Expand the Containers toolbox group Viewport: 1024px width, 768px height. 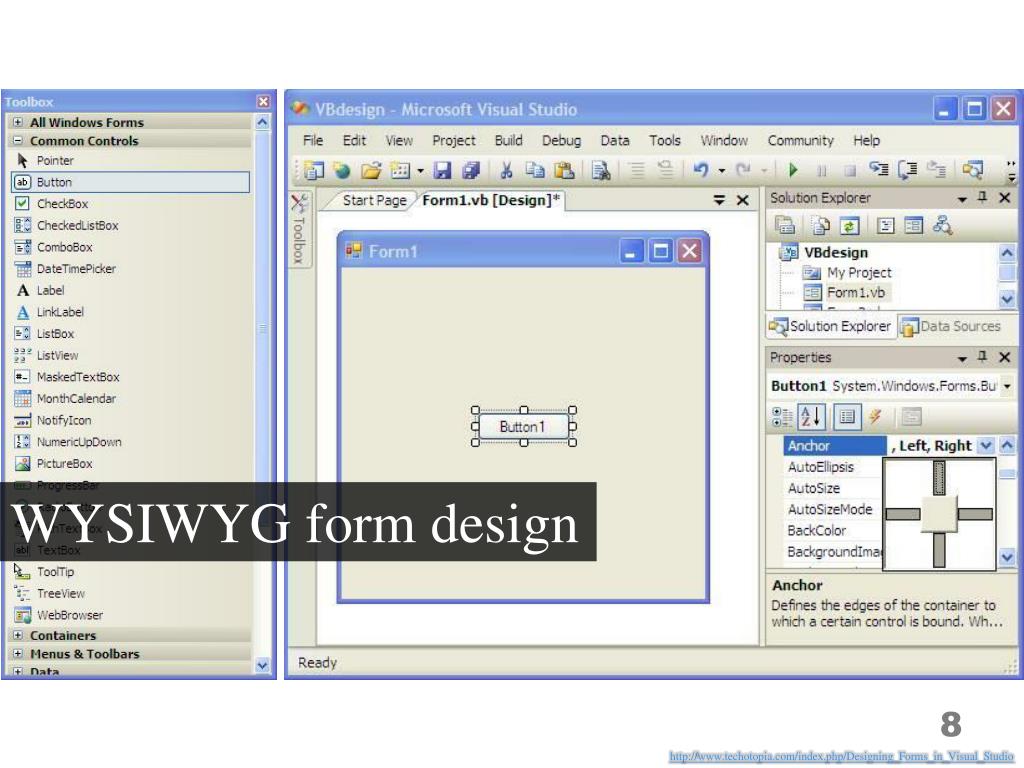(18, 635)
